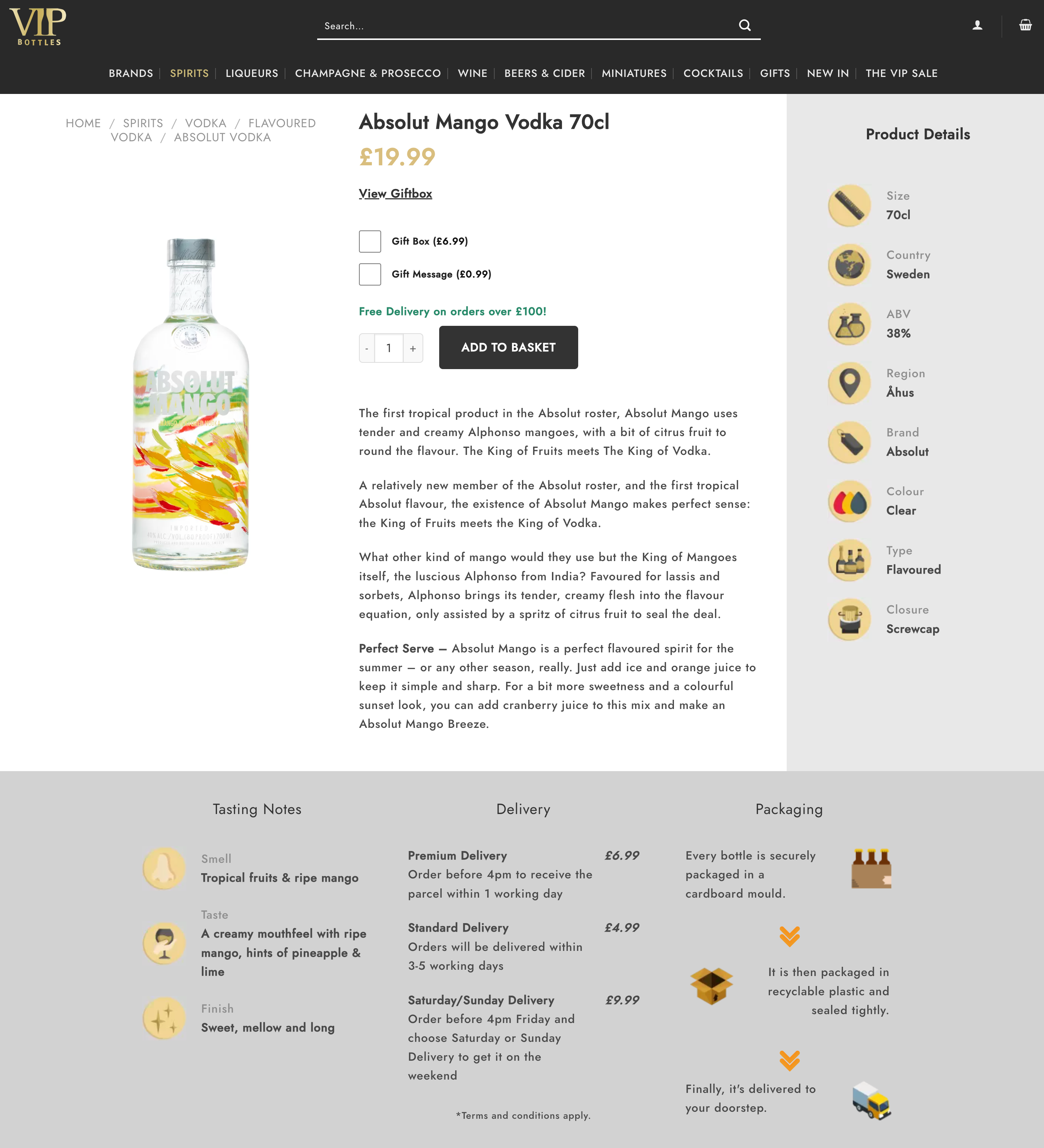Click the search magnifier icon
The width and height of the screenshot is (1044, 1148).
pos(745,25)
